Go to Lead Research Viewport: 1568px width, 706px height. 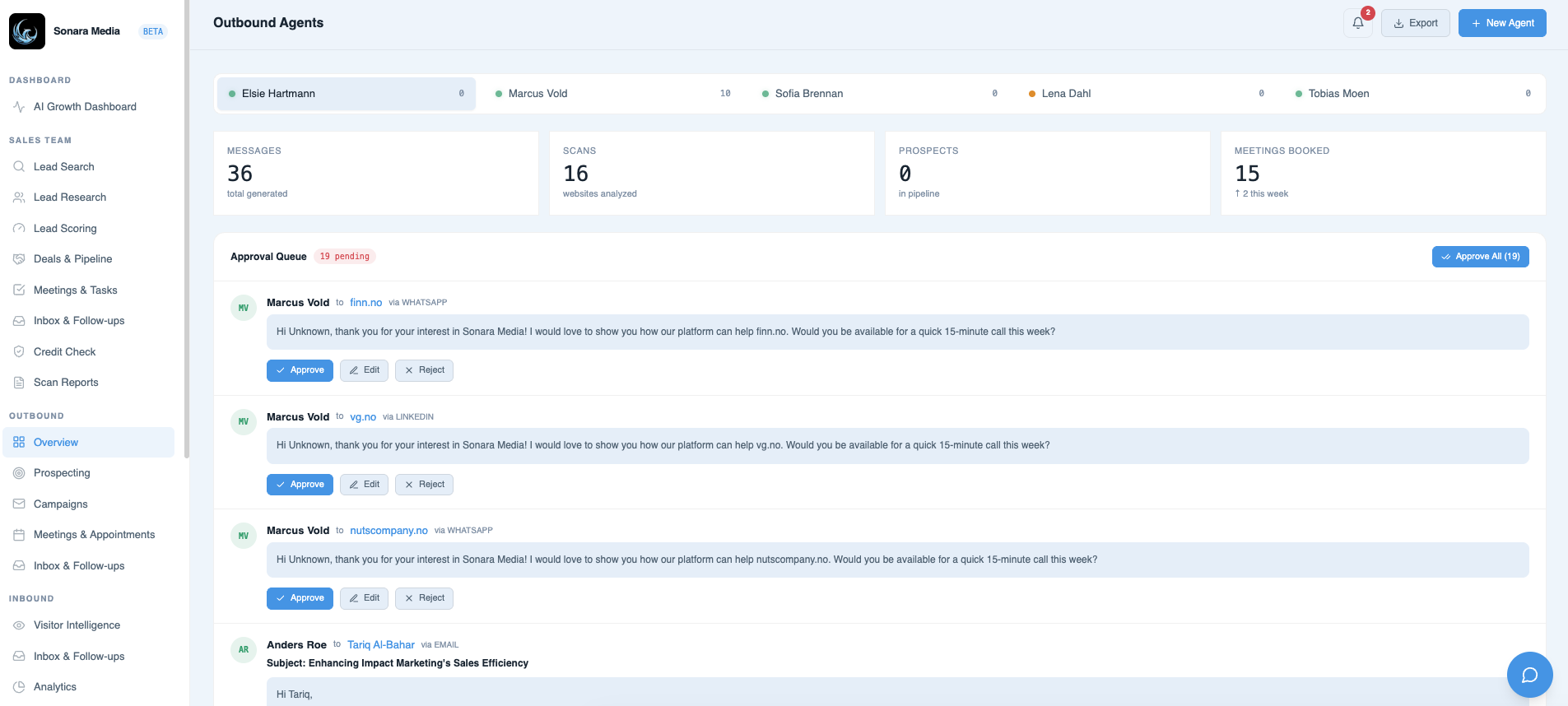pos(89,197)
